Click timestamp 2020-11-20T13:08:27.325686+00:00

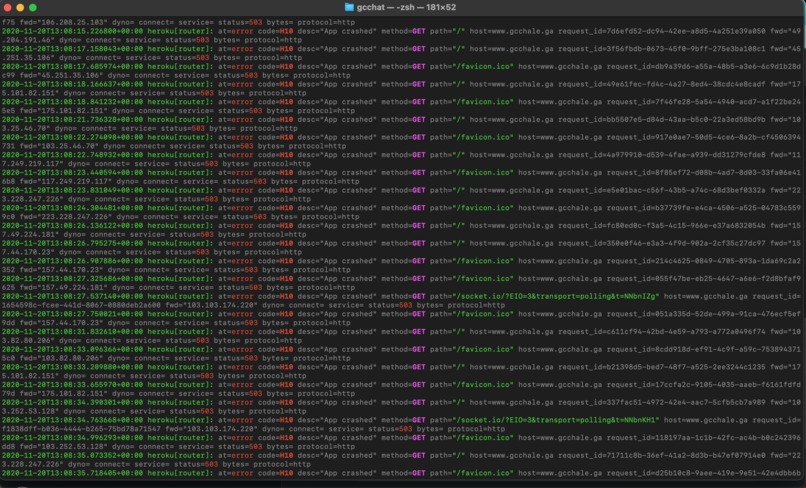tap(72, 279)
